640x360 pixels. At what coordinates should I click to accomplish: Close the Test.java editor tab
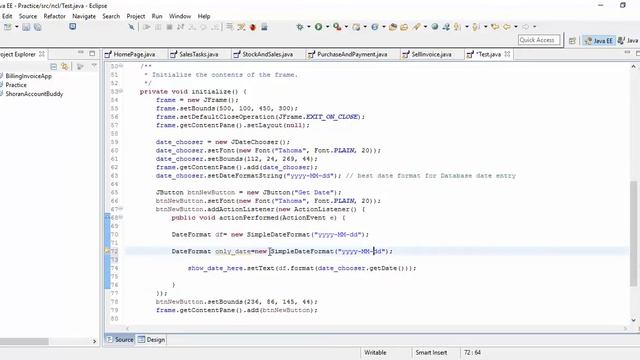coord(507,54)
